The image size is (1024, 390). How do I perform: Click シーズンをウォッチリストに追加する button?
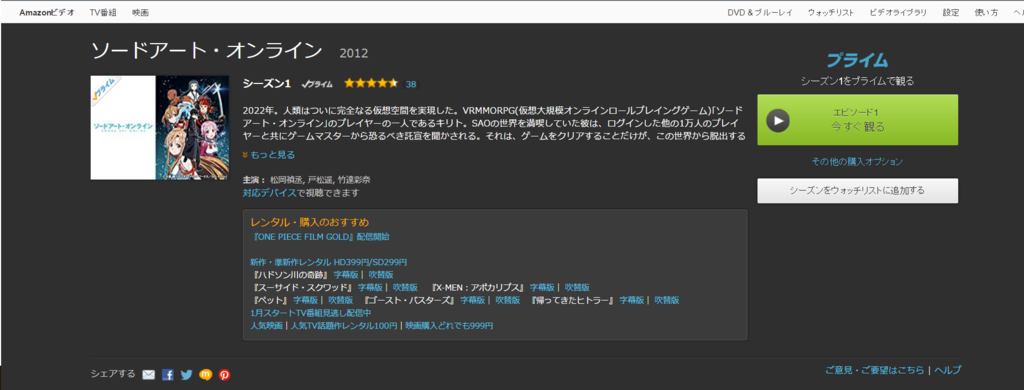[857, 191]
